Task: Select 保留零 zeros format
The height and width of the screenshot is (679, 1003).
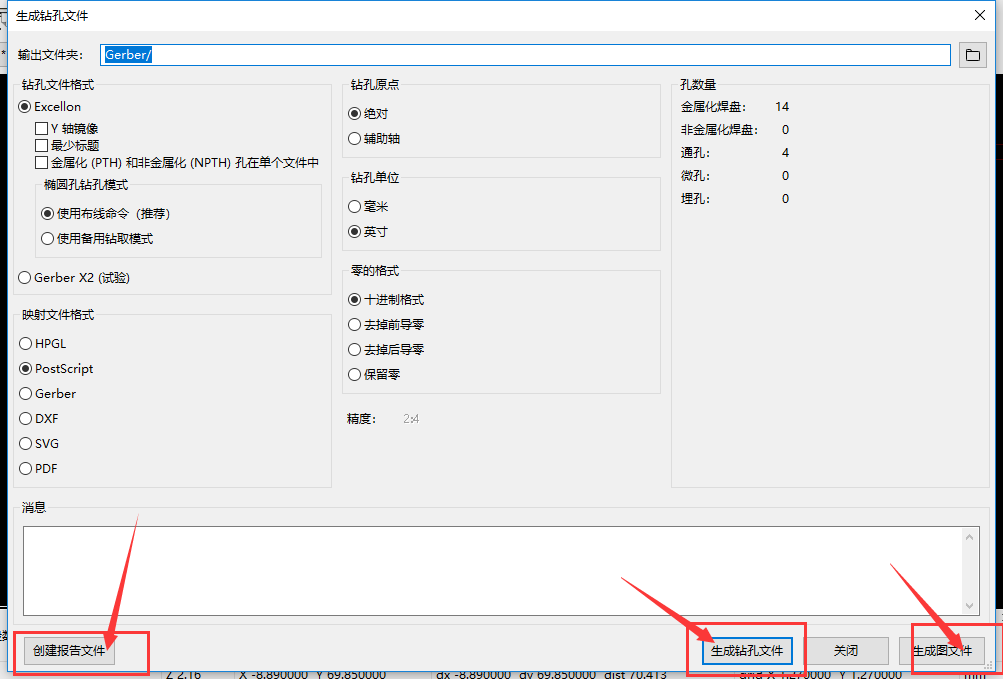Action: (x=374, y=374)
